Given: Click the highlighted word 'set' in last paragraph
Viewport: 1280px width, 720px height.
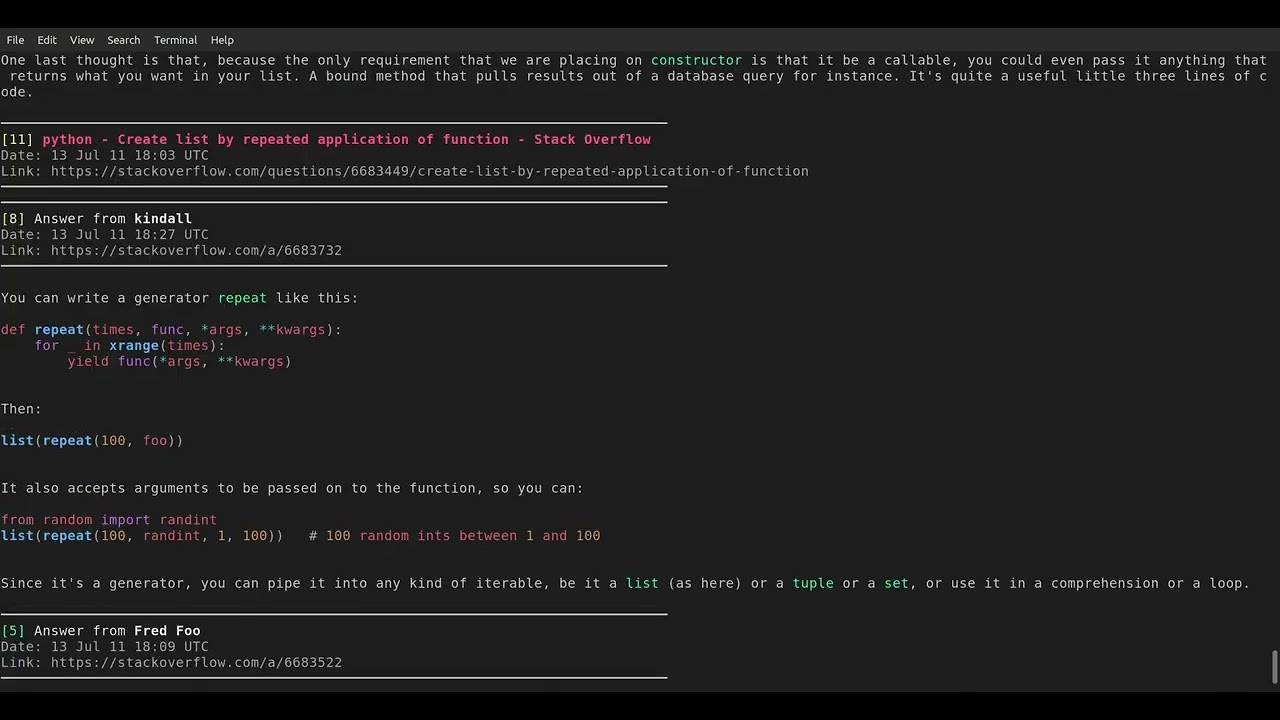Looking at the screenshot, I should pyautogui.click(x=896, y=583).
